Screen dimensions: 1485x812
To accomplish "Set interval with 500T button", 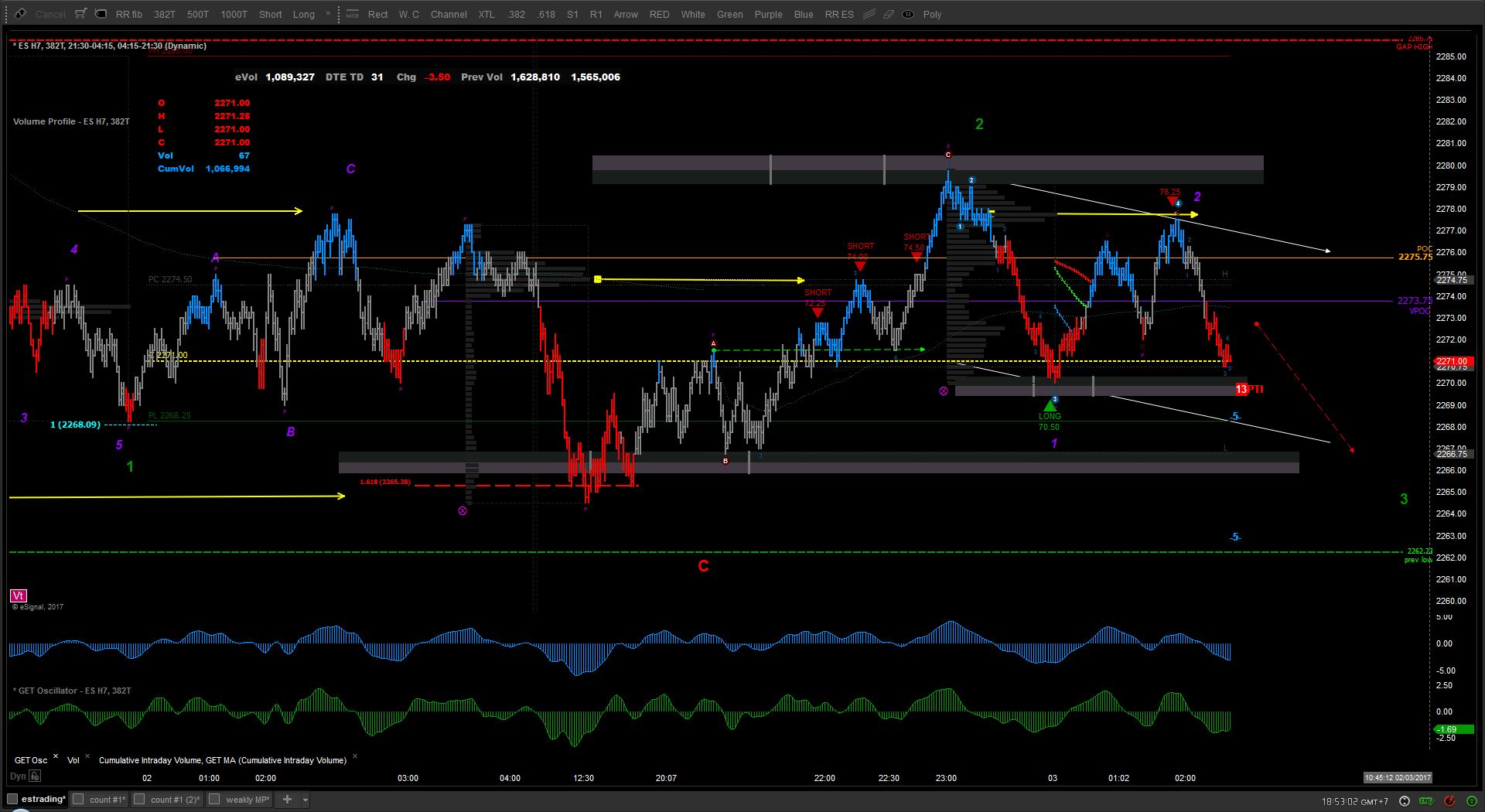I will [x=198, y=15].
